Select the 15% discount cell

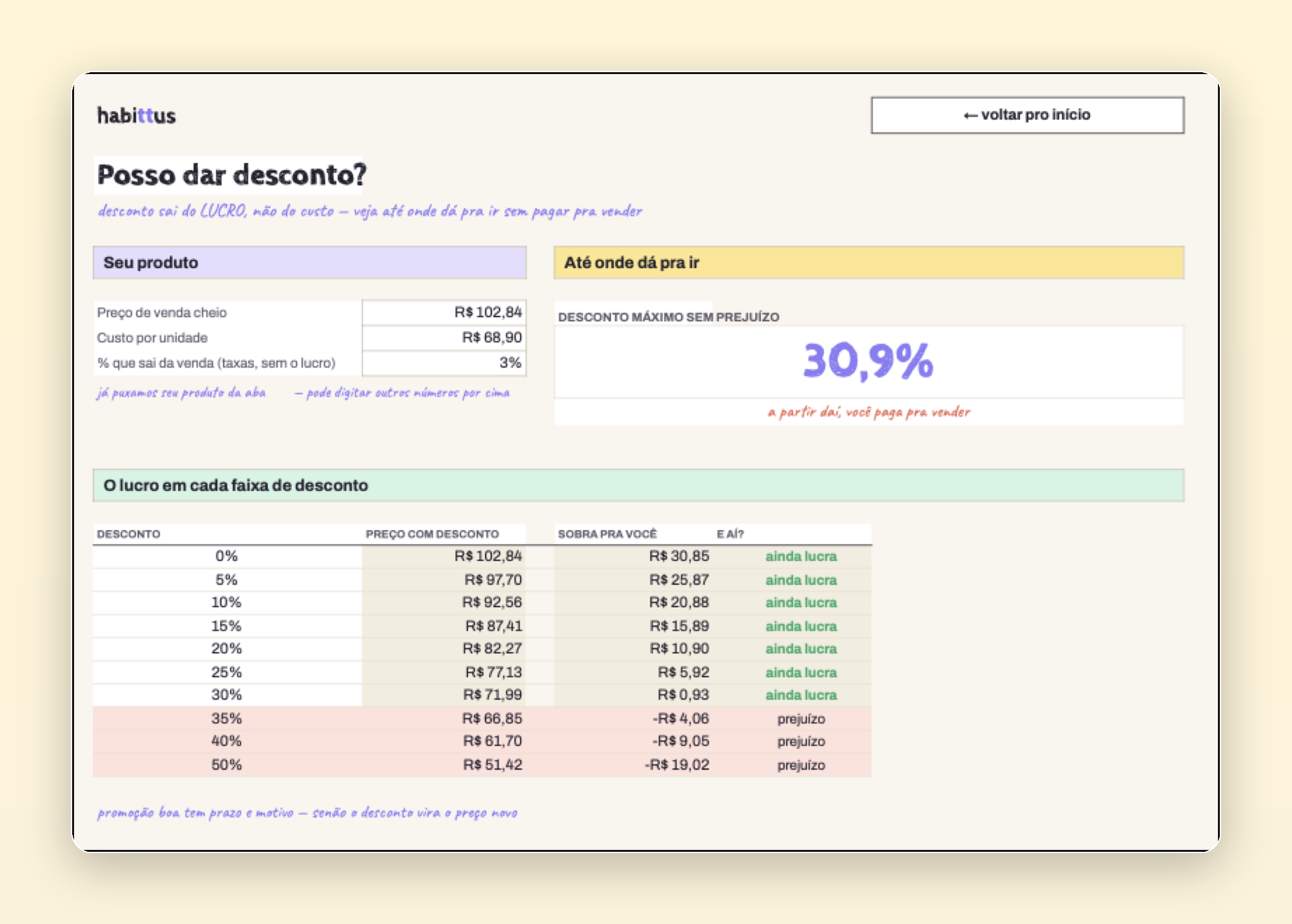pos(227,626)
